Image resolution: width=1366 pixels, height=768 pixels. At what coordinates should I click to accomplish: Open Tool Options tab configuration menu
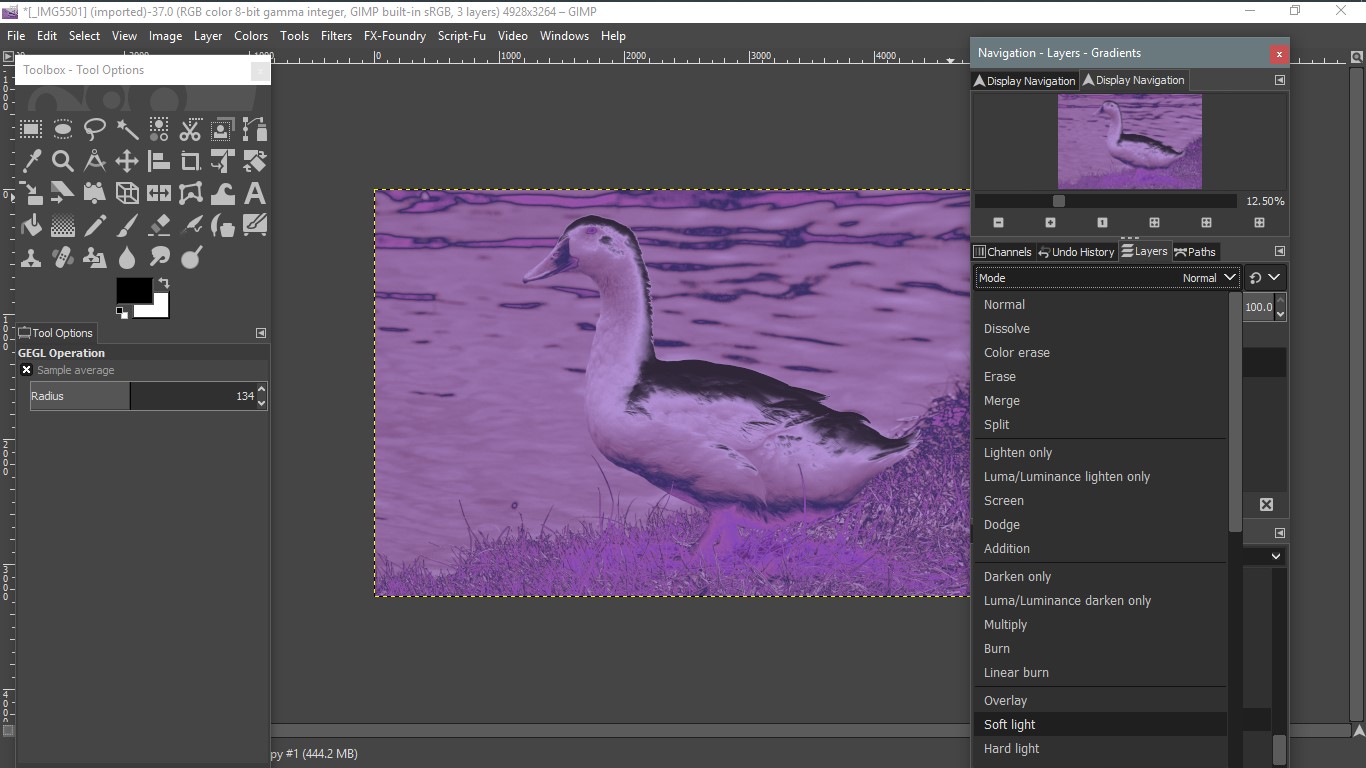[261, 333]
